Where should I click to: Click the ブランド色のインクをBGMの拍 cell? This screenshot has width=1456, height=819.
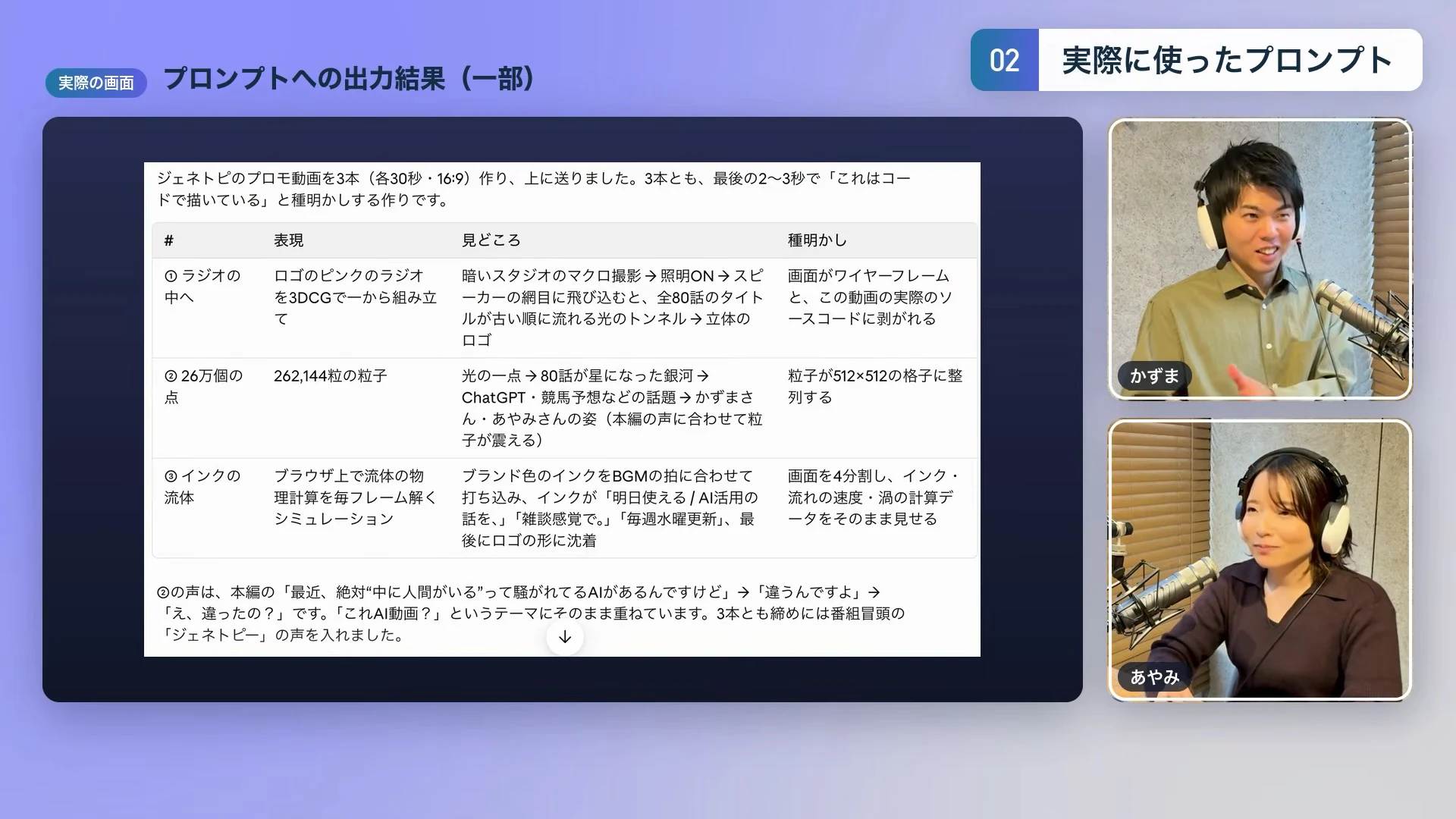610,507
